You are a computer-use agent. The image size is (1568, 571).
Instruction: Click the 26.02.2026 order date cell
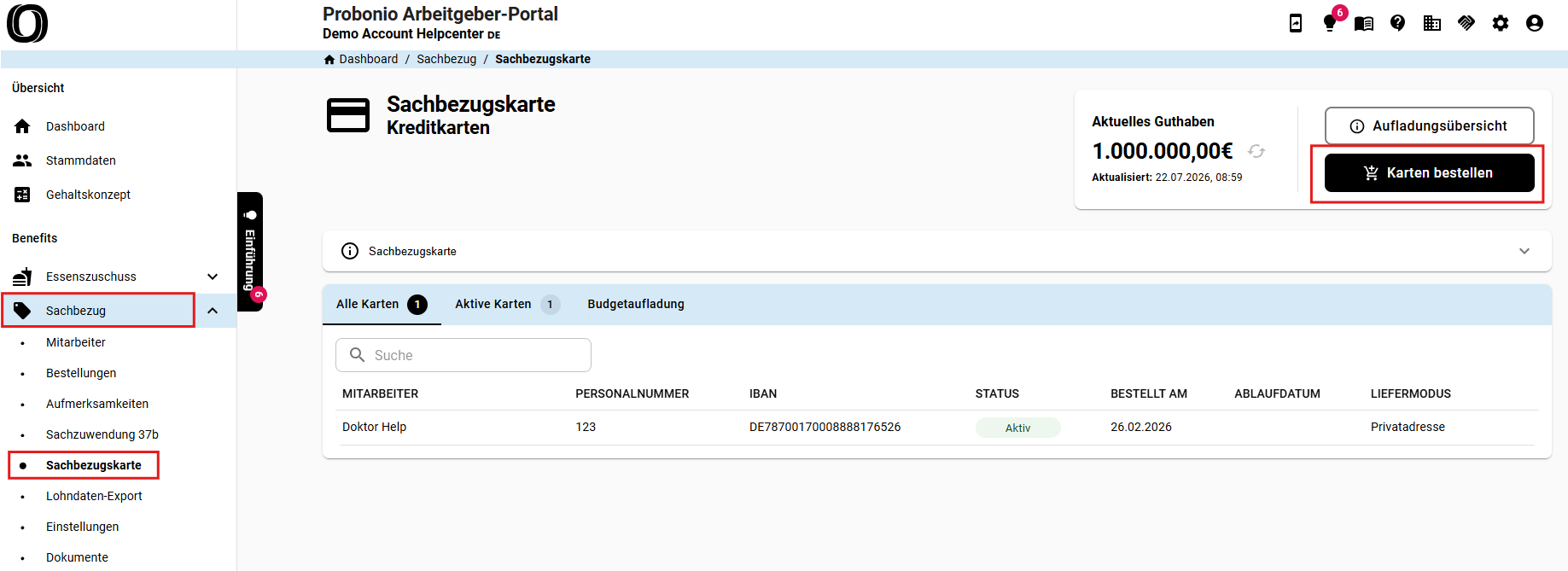click(x=1141, y=427)
